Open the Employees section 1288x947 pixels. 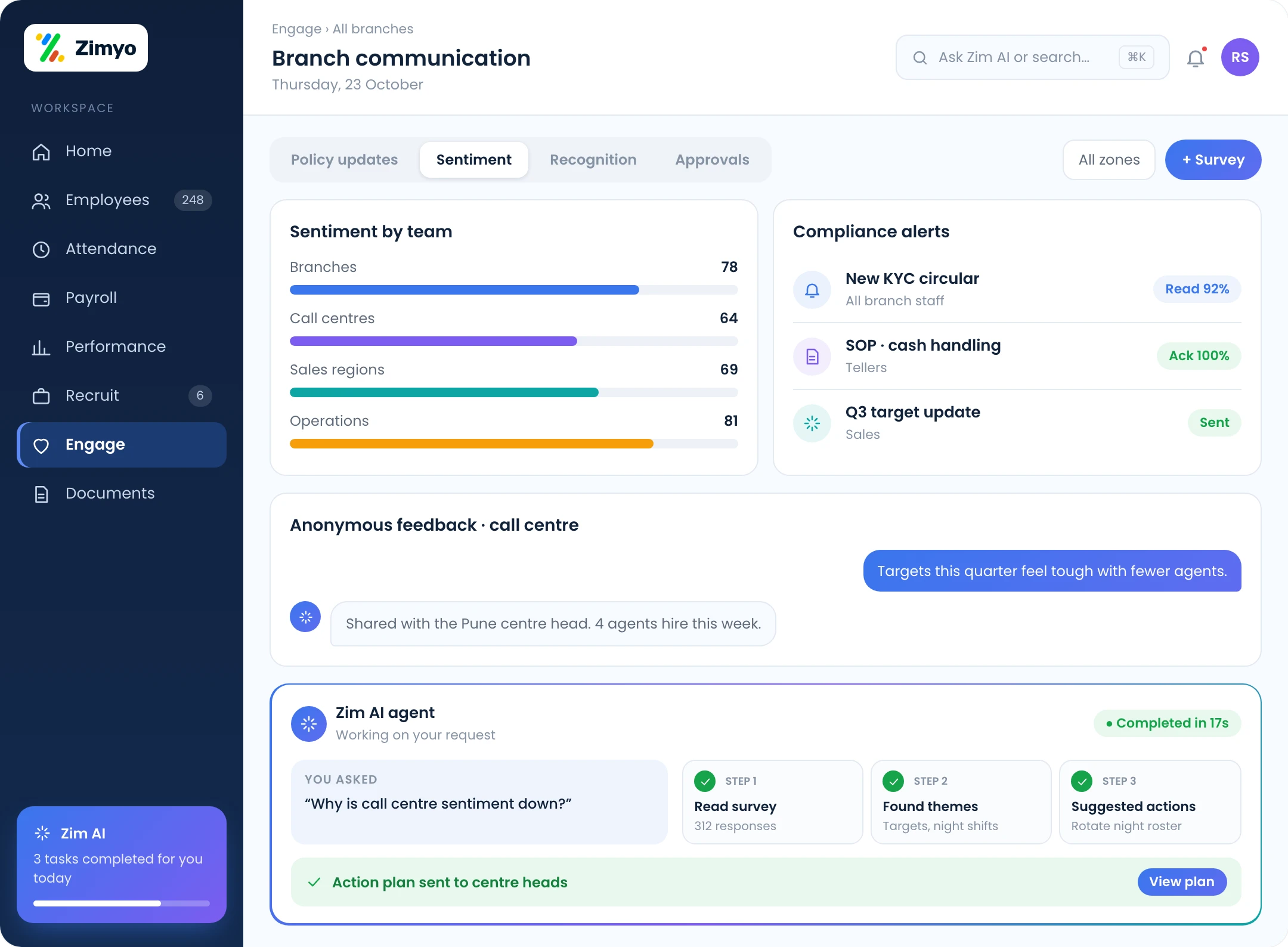coord(122,200)
